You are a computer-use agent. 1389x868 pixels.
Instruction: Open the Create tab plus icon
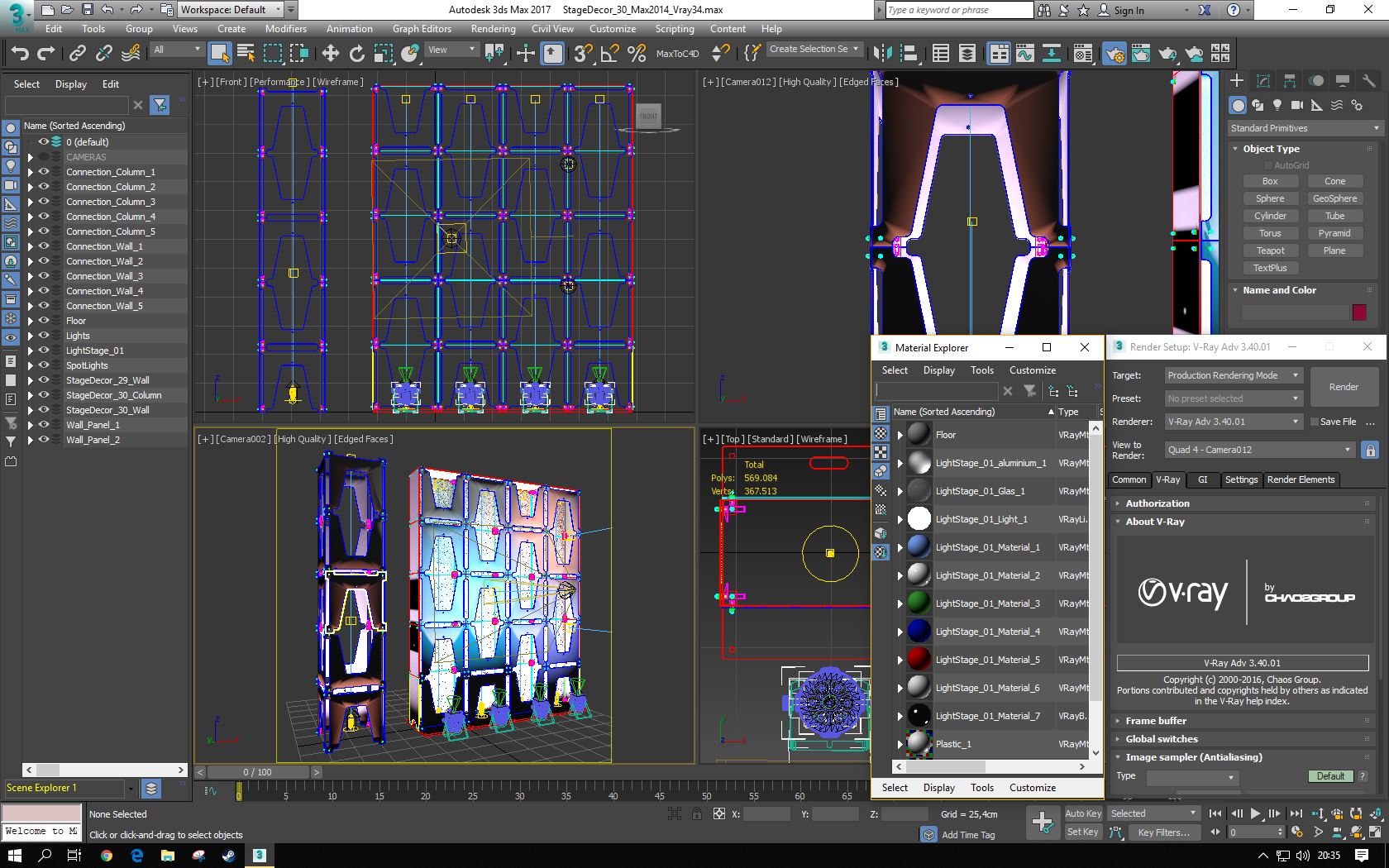click(x=1237, y=80)
